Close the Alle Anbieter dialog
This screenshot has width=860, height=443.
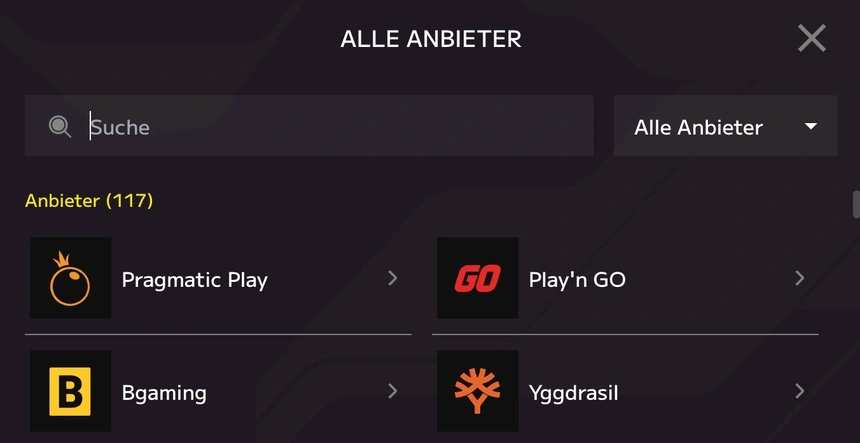811,38
